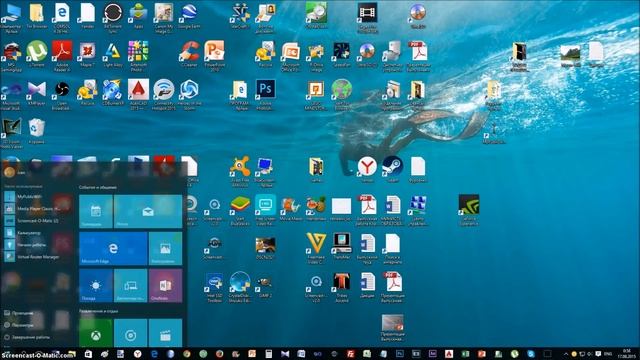
Task: Open the GIMP 2 desktop shortcut
Action: pos(265,286)
